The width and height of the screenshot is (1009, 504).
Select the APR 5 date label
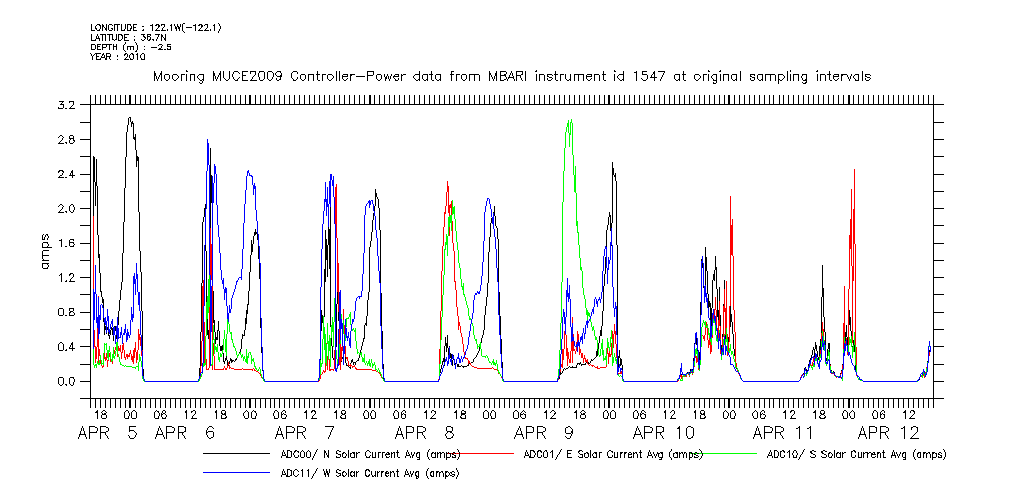click(x=110, y=433)
